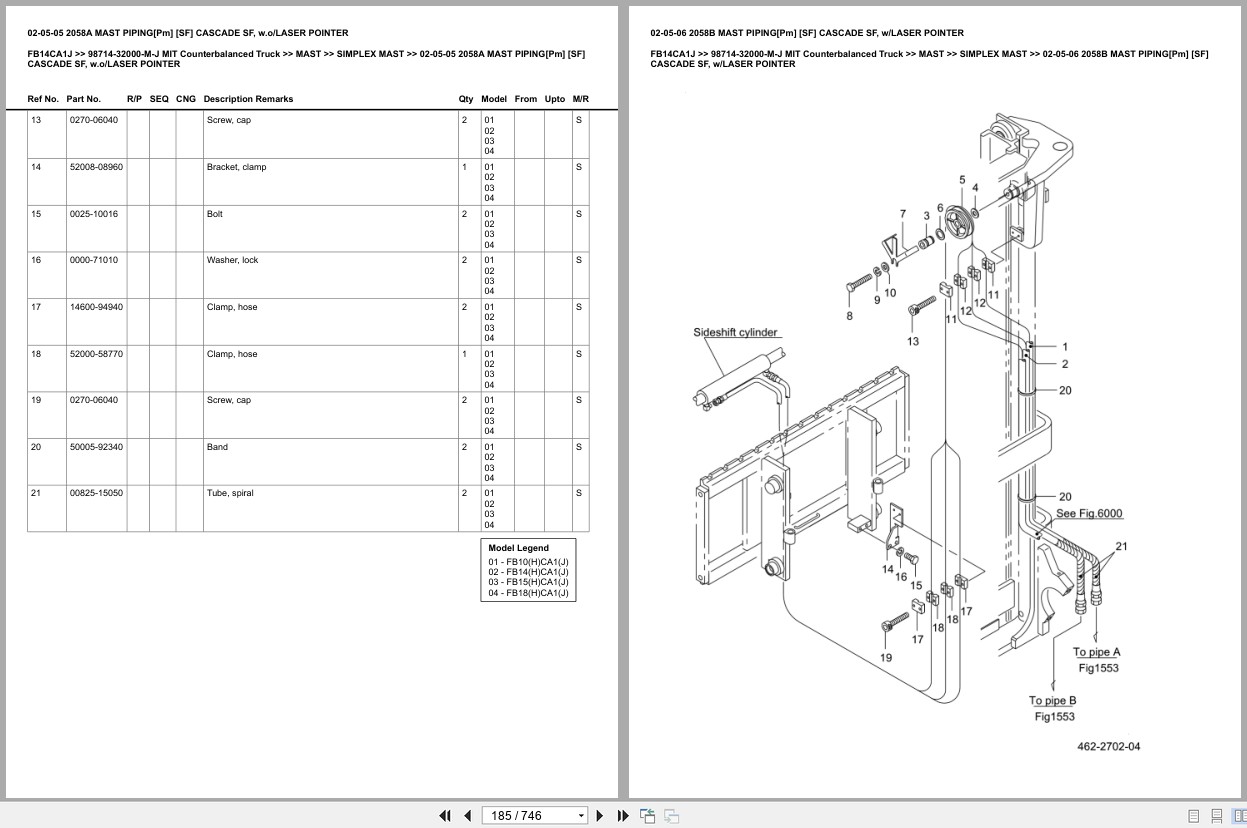Select part number 14600-94940
Screen dimensions: 1247x828
click(x=96, y=307)
